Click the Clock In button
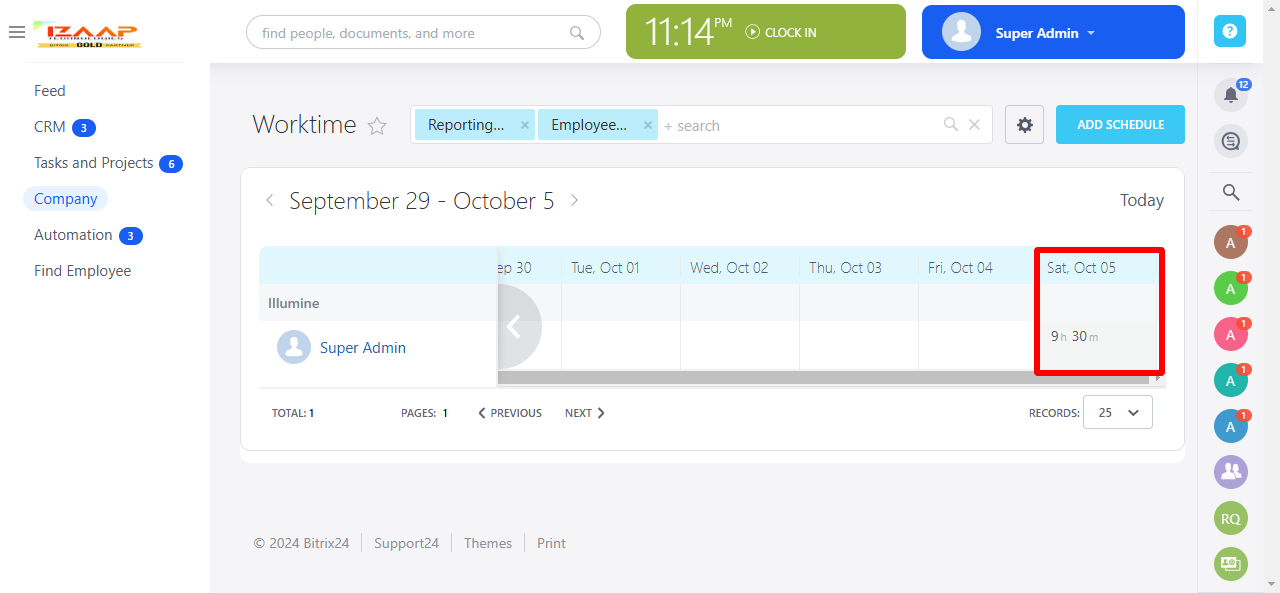Viewport: 1280px width, 593px height. (781, 33)
